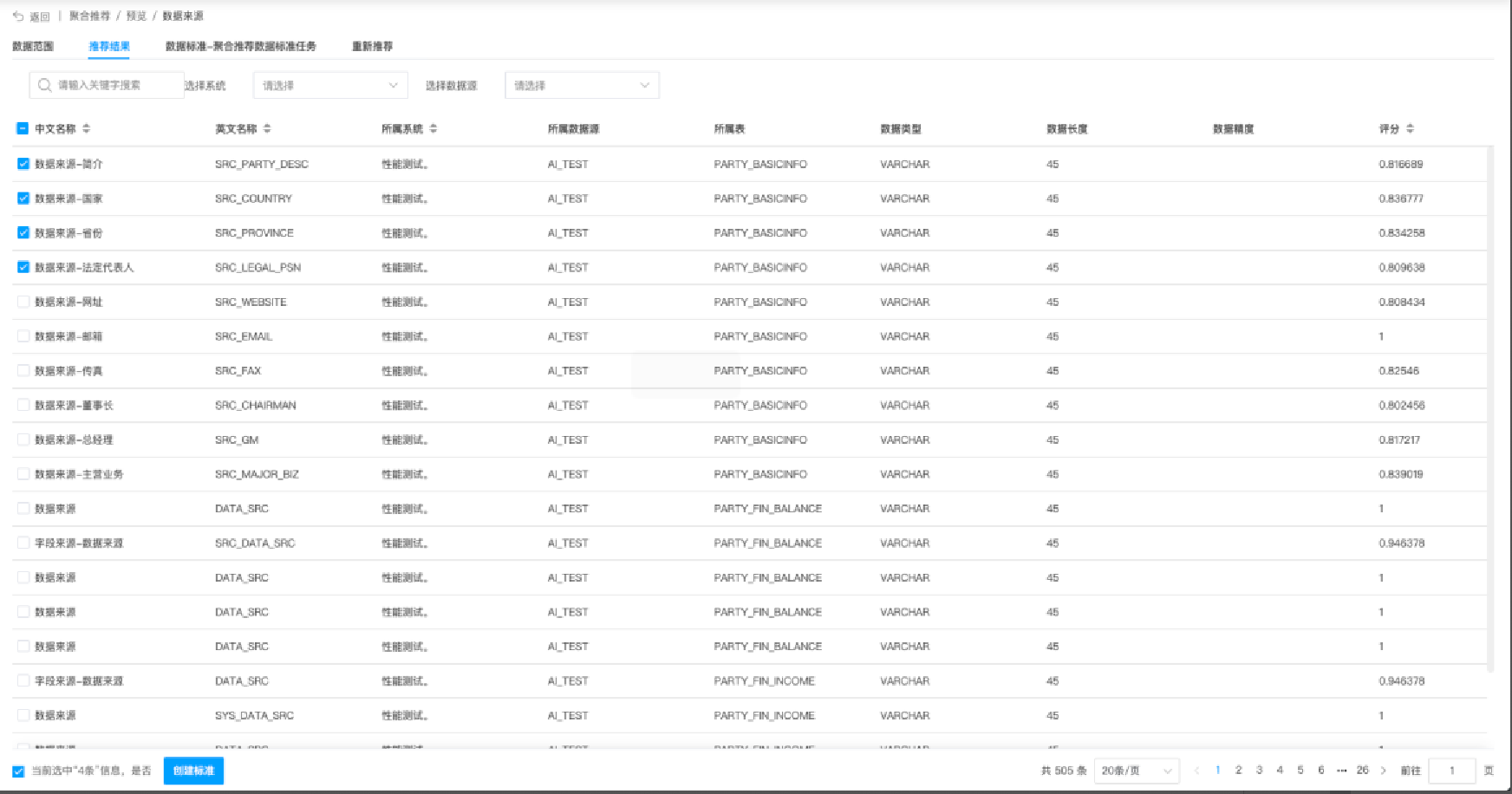Click the 前往 page number input
This screenshot has width=1512, height=794.
1452,771
